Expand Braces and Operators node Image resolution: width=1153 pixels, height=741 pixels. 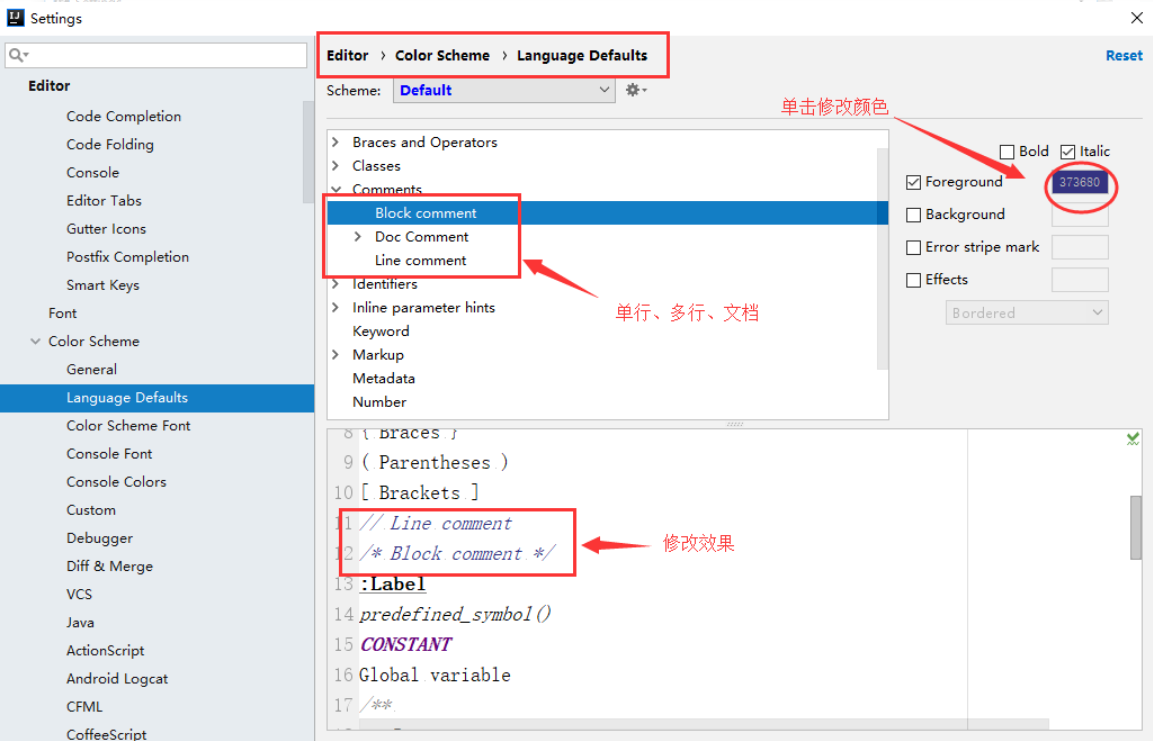pos(336,142)
